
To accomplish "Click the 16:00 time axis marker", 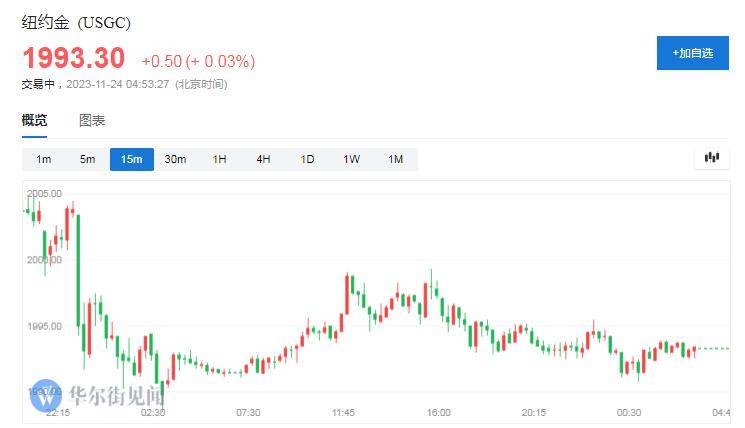I will point(438,412).
